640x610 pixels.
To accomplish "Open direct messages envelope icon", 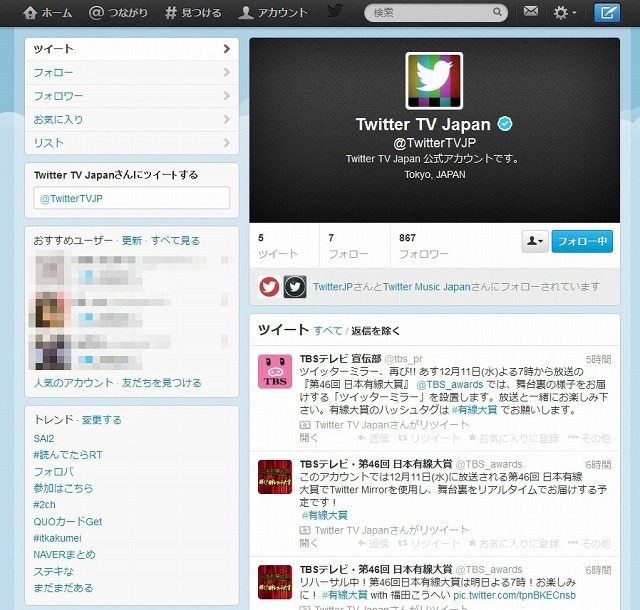I will [x=531, y=11].
